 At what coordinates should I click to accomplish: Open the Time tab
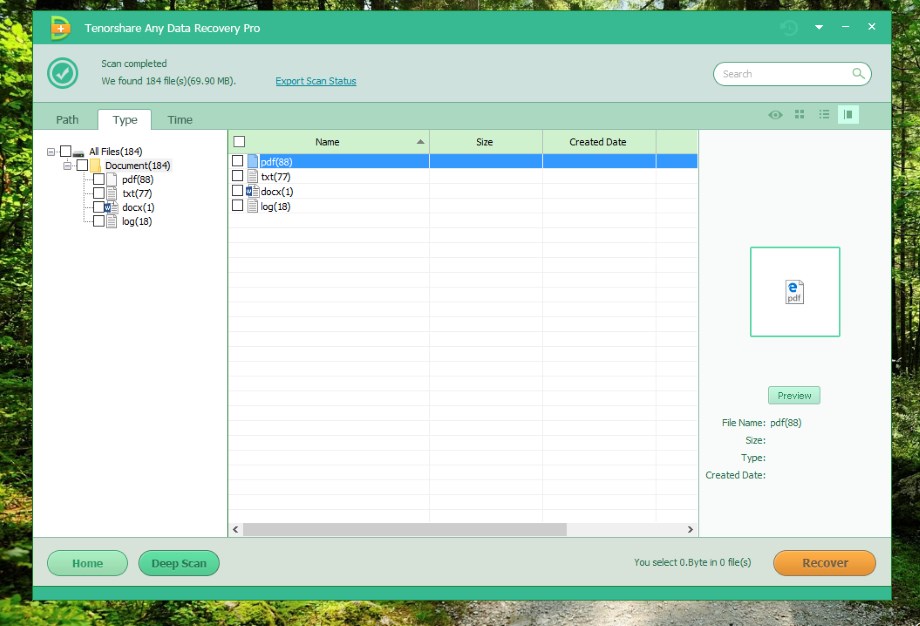coord(180,120)
